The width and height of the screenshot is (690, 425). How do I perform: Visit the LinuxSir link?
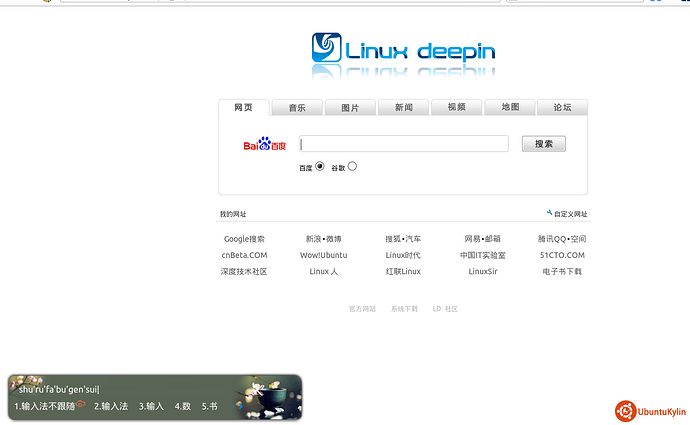click(483, 271)
